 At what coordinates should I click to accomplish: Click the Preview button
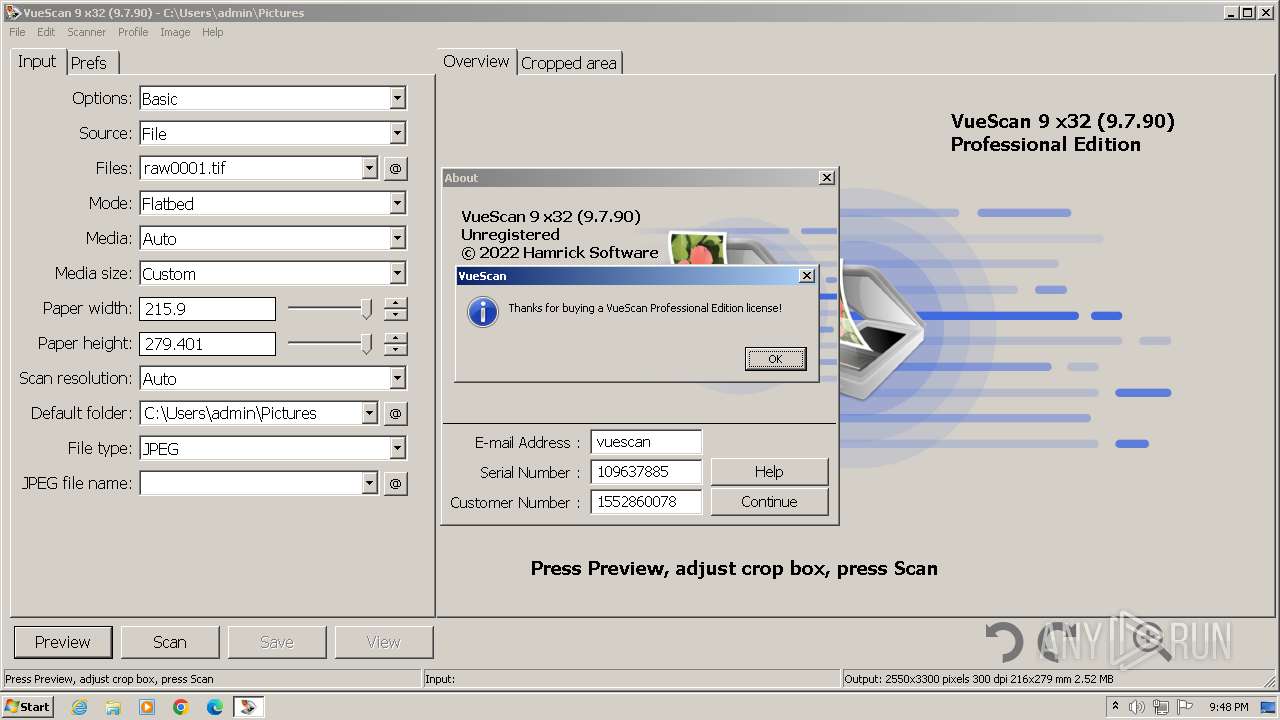point(62,642)
